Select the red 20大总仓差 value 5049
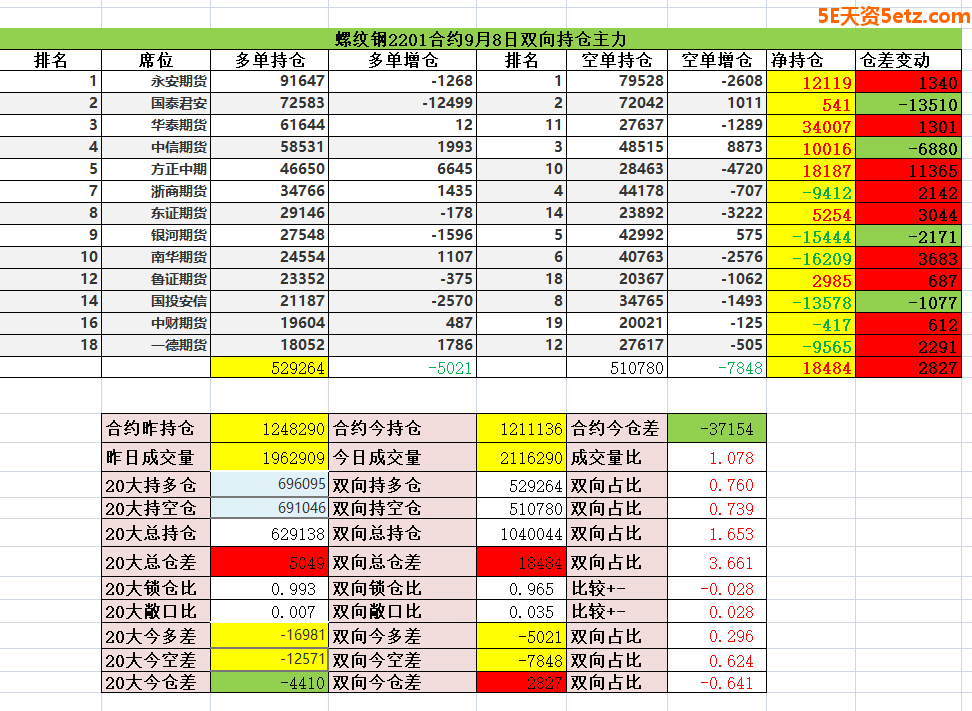This screenshot has height=711, width=972. click(269, 563)
